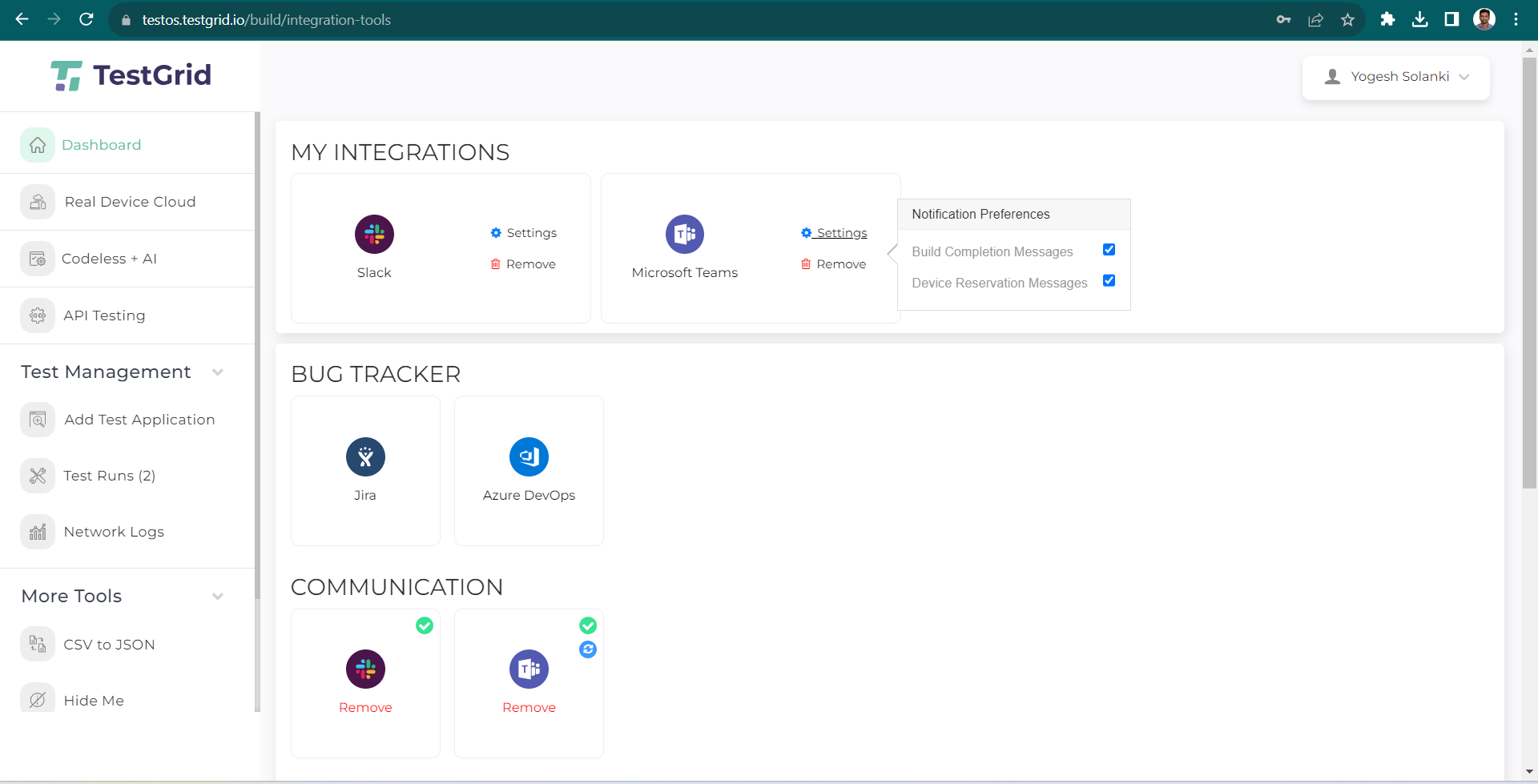Open browser extensions puzzle icon
Screen dimensions: 1538x784
click(1387, 19)
